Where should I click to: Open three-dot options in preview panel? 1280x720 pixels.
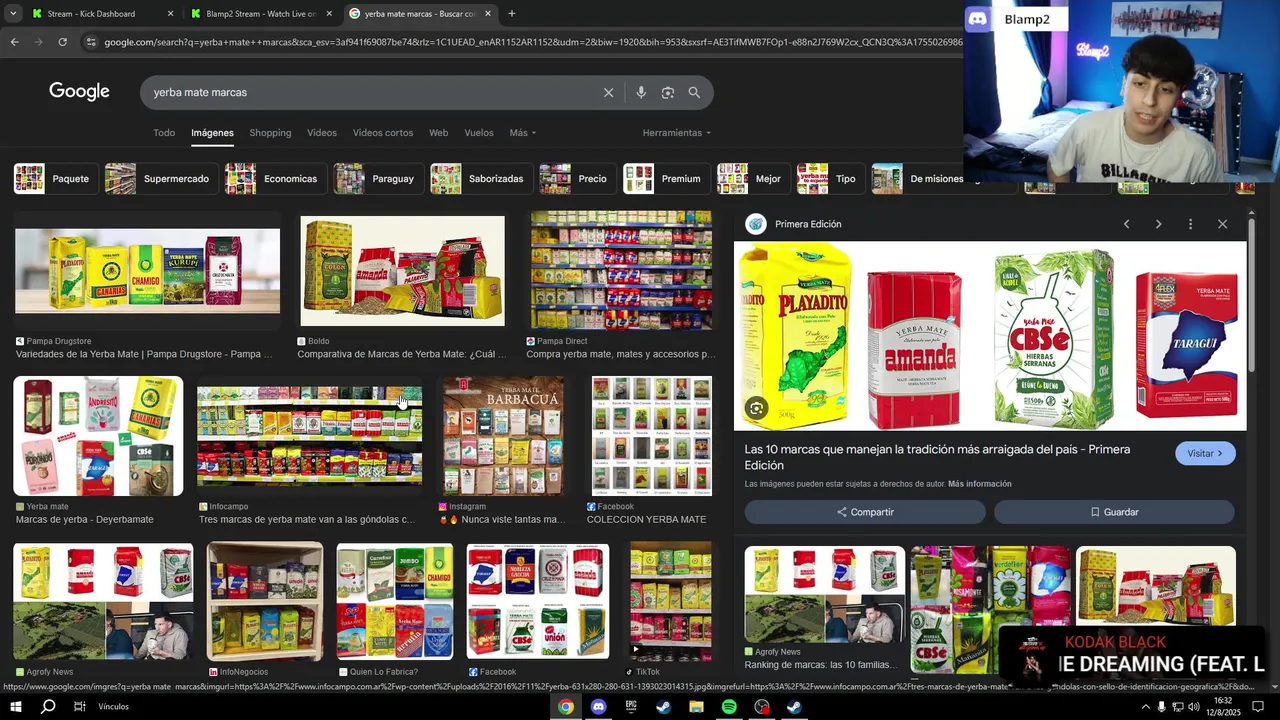tap(1190, 224)
